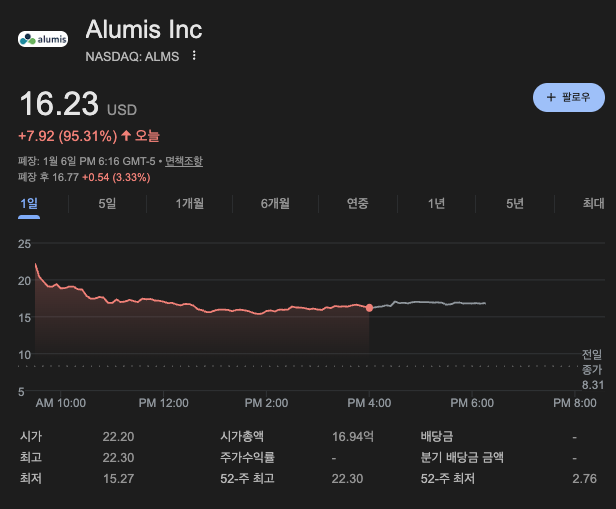Switch to the 5일 chart tab
Image resolution: width=616 pixels, height=509 pixels.
tap(107, 203)
